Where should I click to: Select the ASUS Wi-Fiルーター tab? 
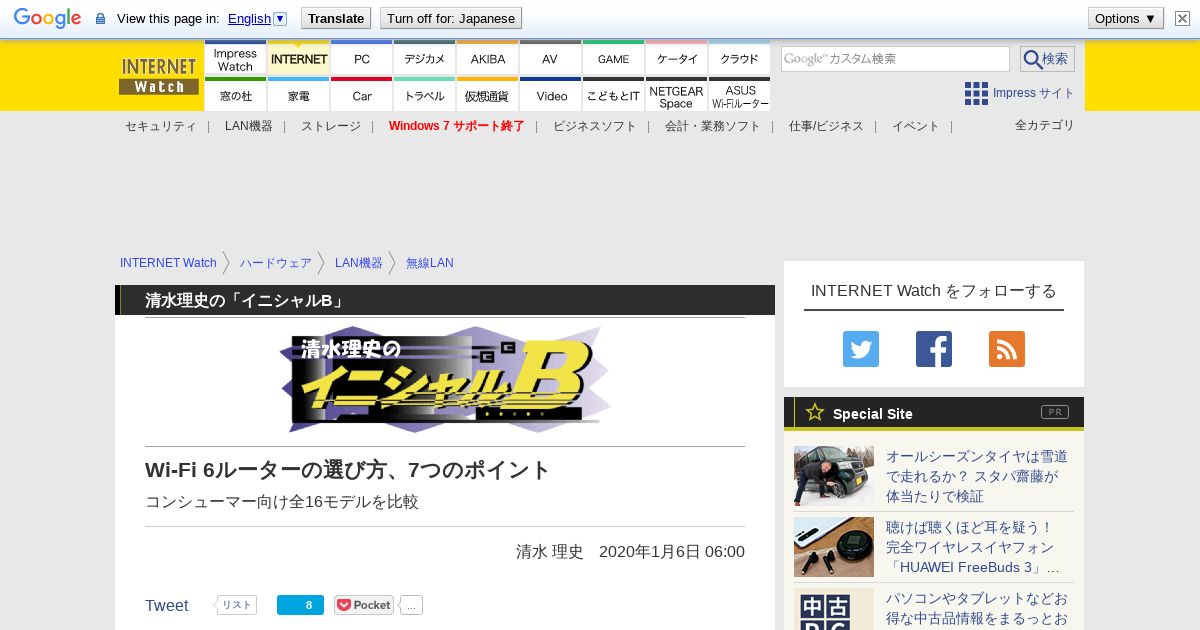[740, 96]
